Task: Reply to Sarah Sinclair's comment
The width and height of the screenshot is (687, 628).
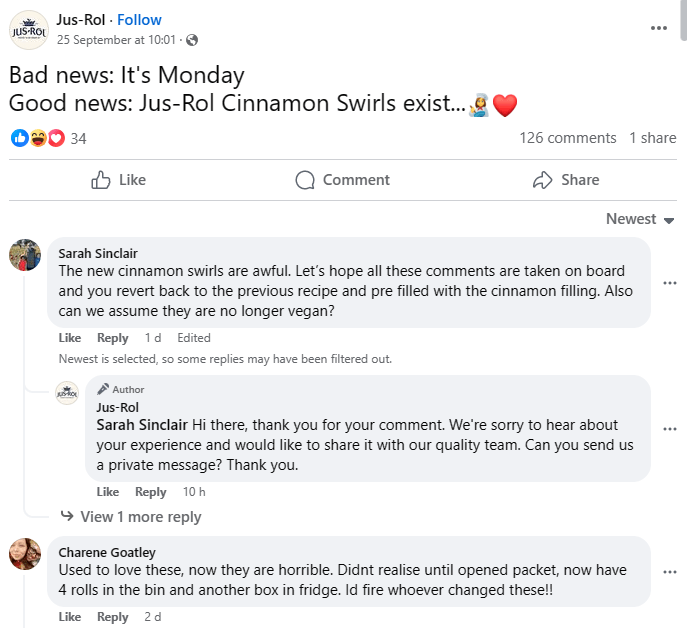Action: click(x=113, y=338)
